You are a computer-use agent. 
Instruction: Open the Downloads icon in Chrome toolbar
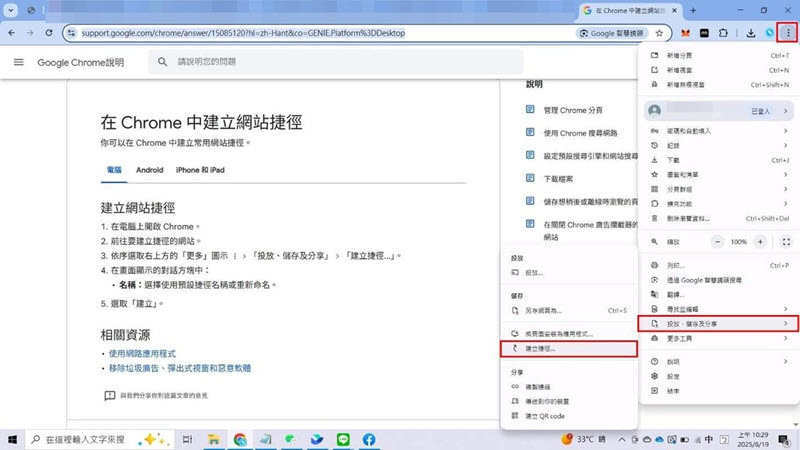[x=751, y=33]
